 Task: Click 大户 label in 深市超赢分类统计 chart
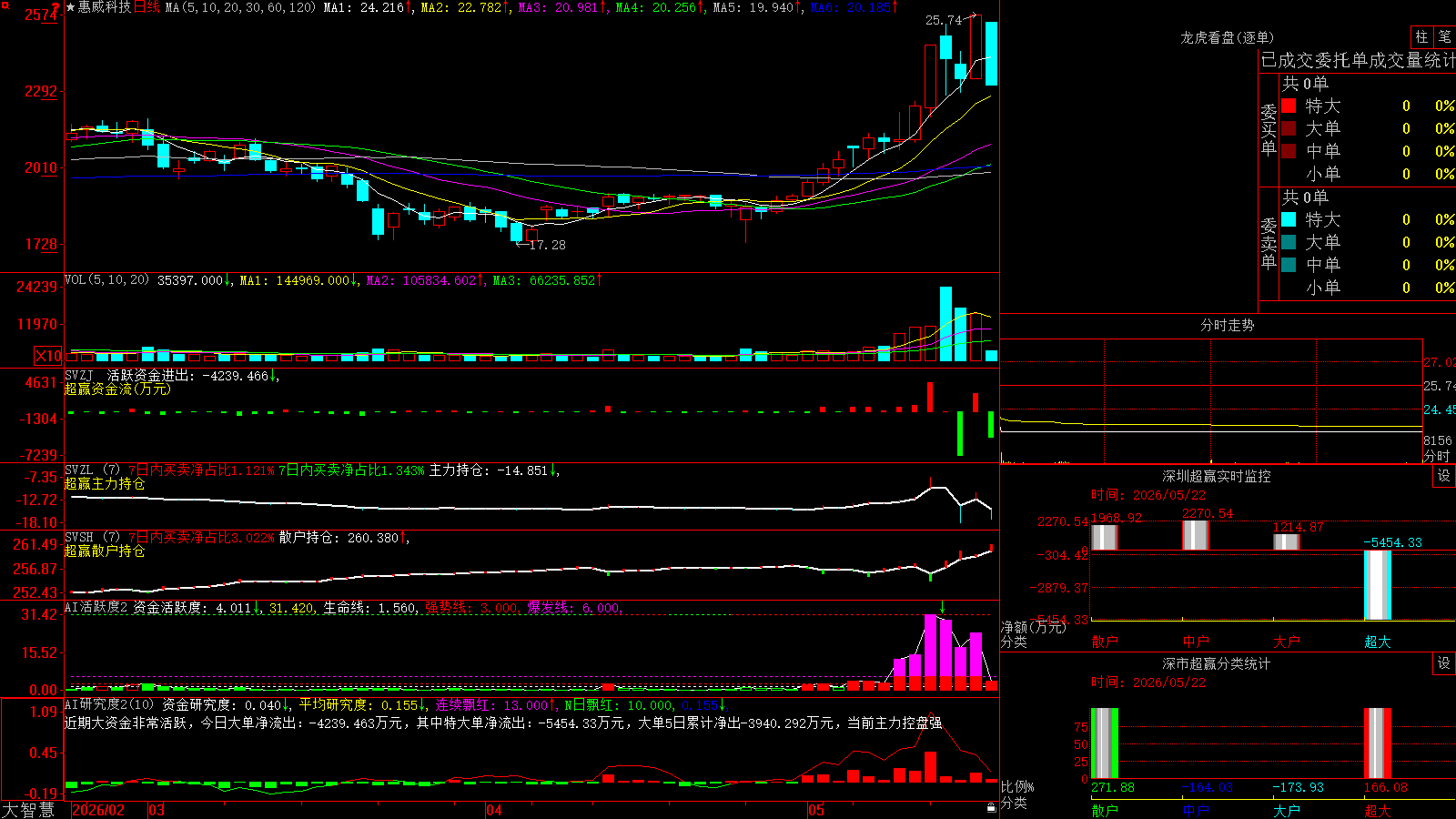point(1287,810)
